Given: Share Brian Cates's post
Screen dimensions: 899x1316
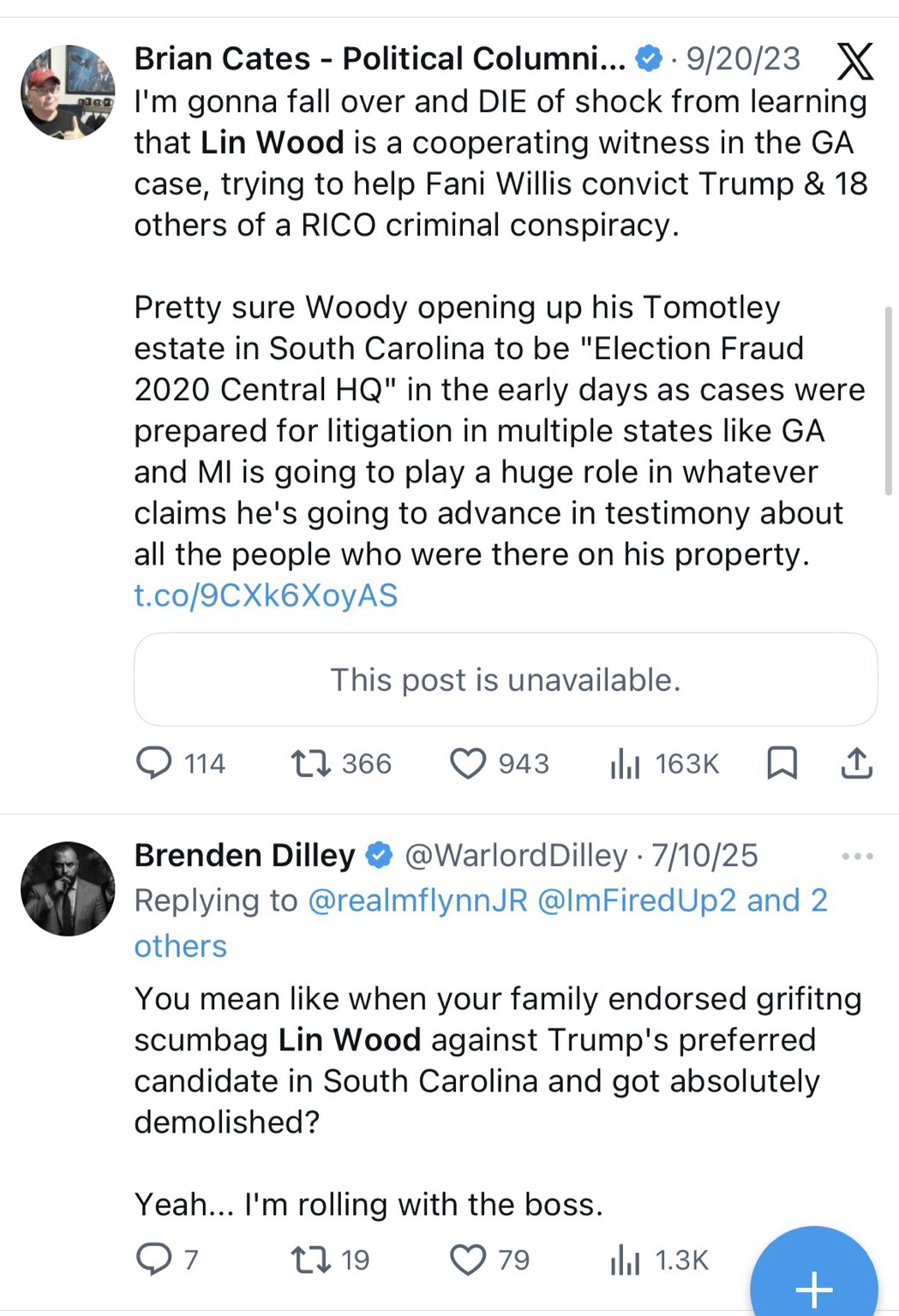Looking at the screenshot, I should tap(856, 763).
